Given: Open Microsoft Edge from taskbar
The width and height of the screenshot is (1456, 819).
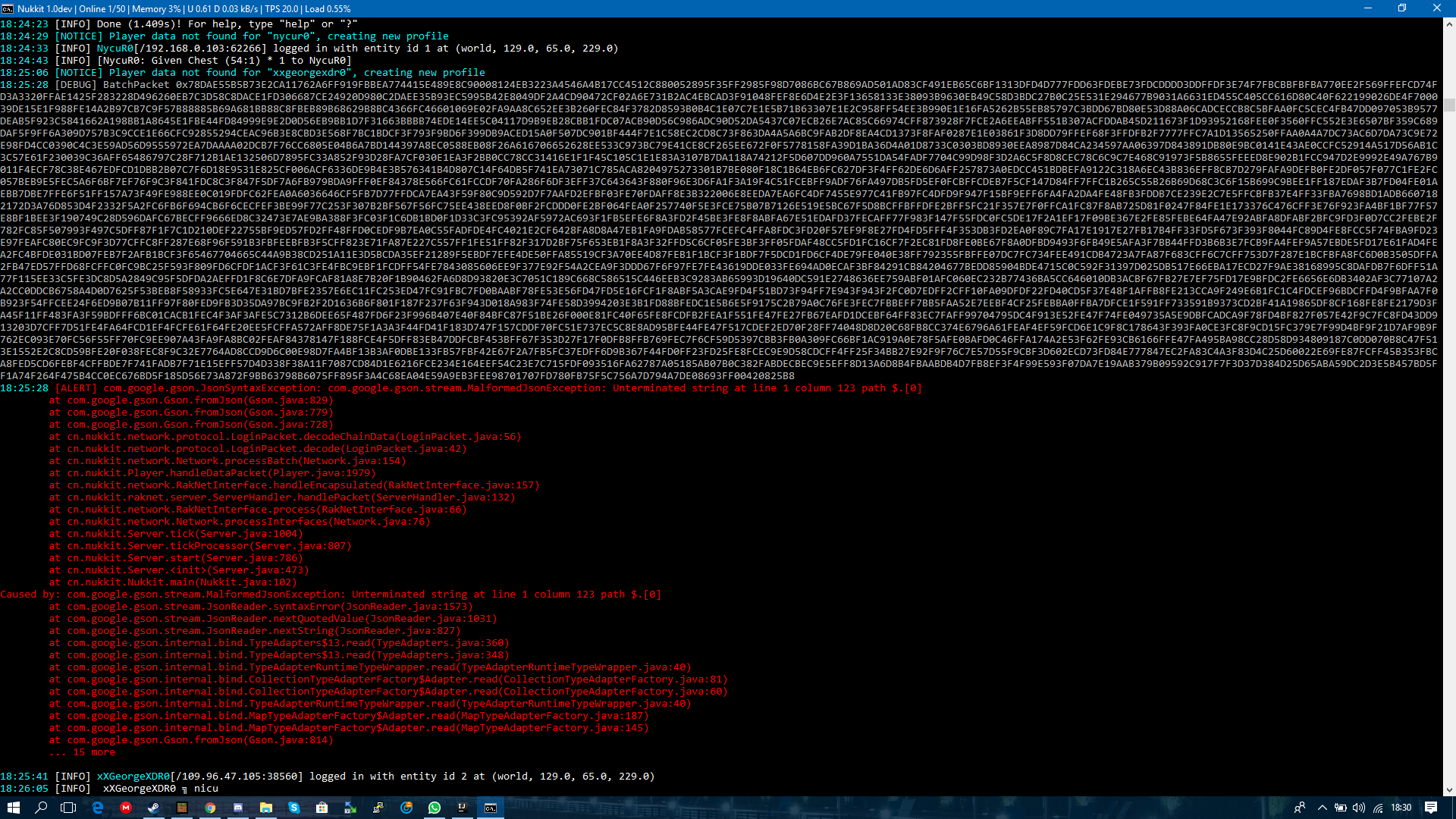Looking at the screenshot, I should (98, 808).
